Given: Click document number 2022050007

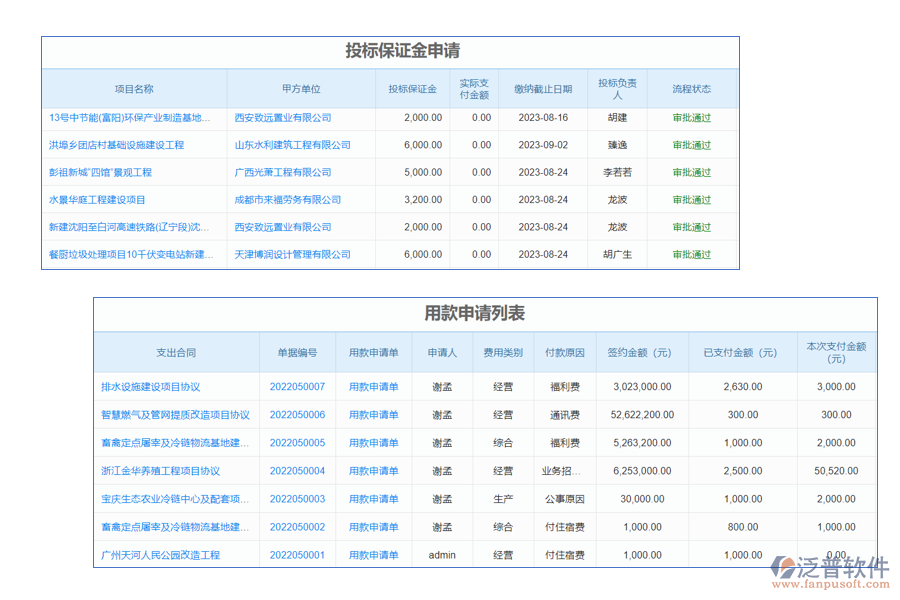Looking at the screenshot, I should click(x=297, y=387).
